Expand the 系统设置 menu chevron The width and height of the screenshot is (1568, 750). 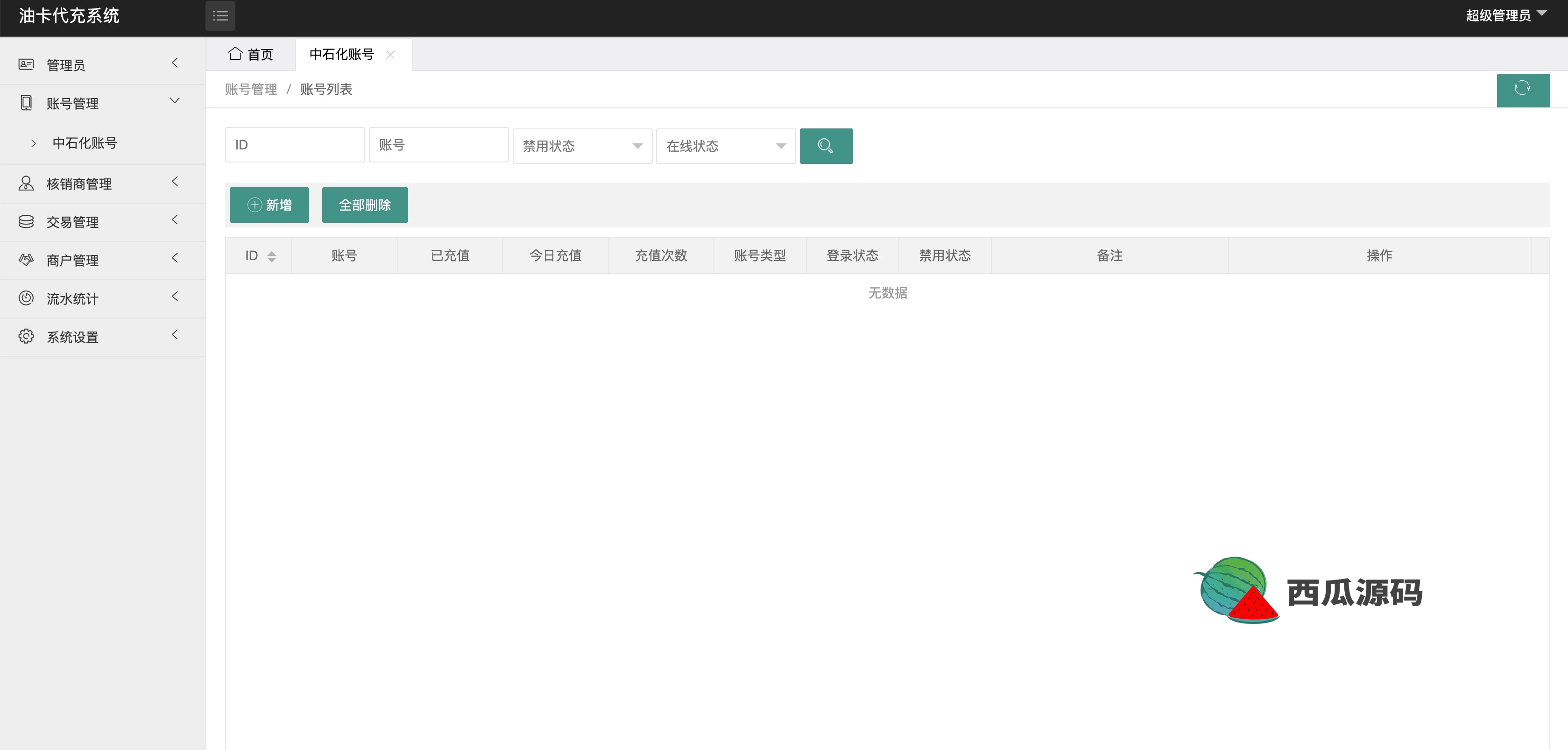coord(175,335)
